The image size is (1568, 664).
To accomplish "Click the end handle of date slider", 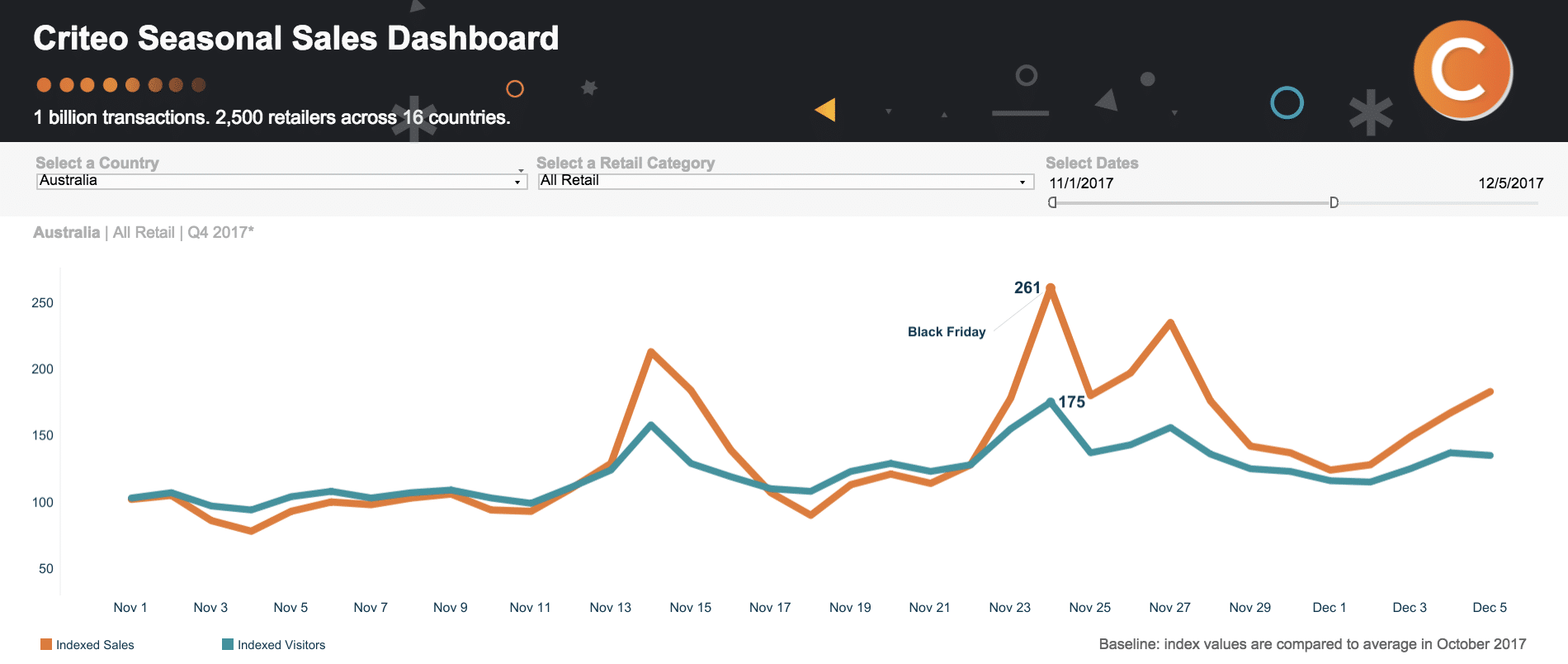I will coord(1334,202).
